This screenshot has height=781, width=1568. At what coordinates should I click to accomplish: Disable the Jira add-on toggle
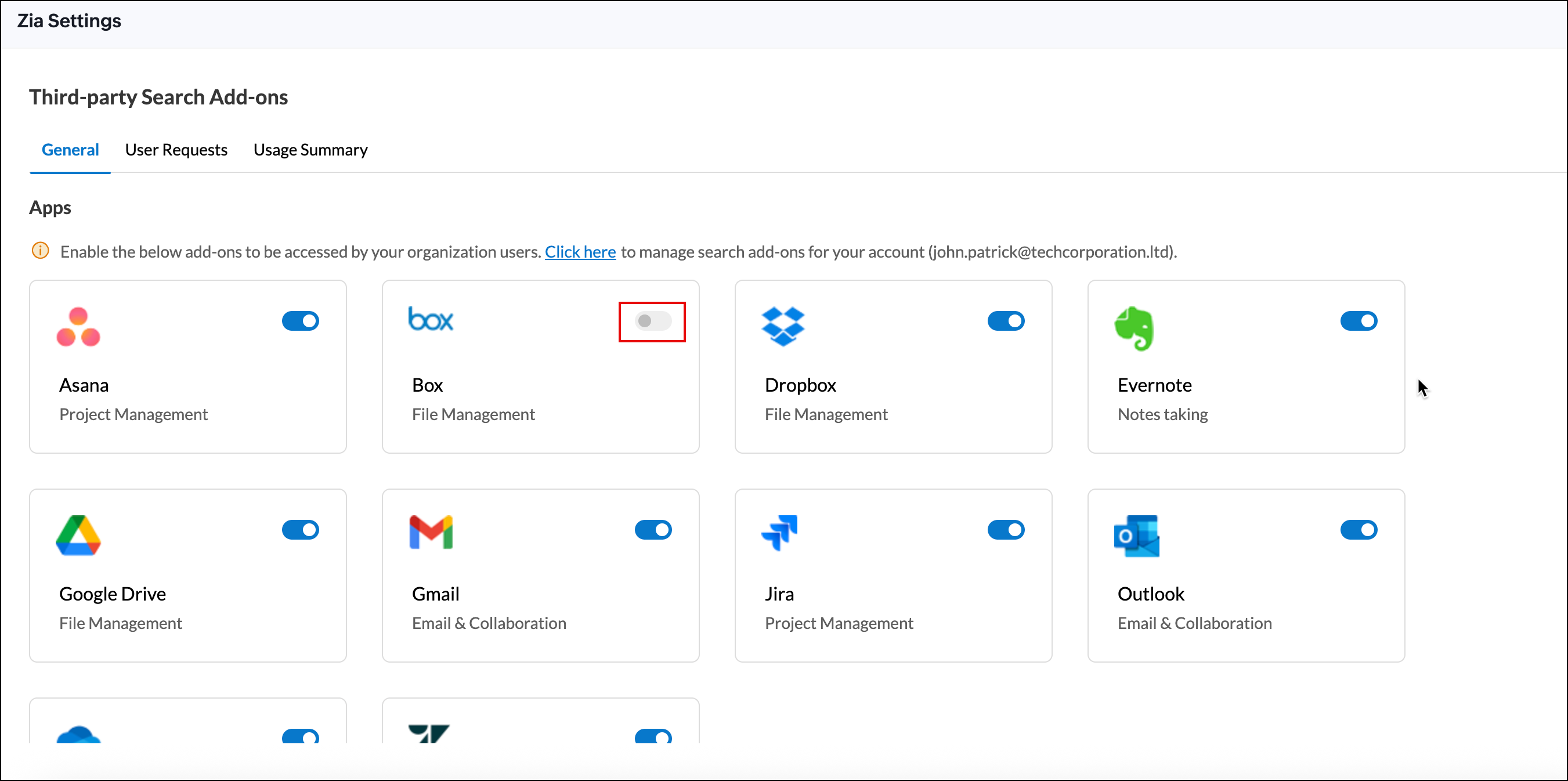[x=1006, y=530]
